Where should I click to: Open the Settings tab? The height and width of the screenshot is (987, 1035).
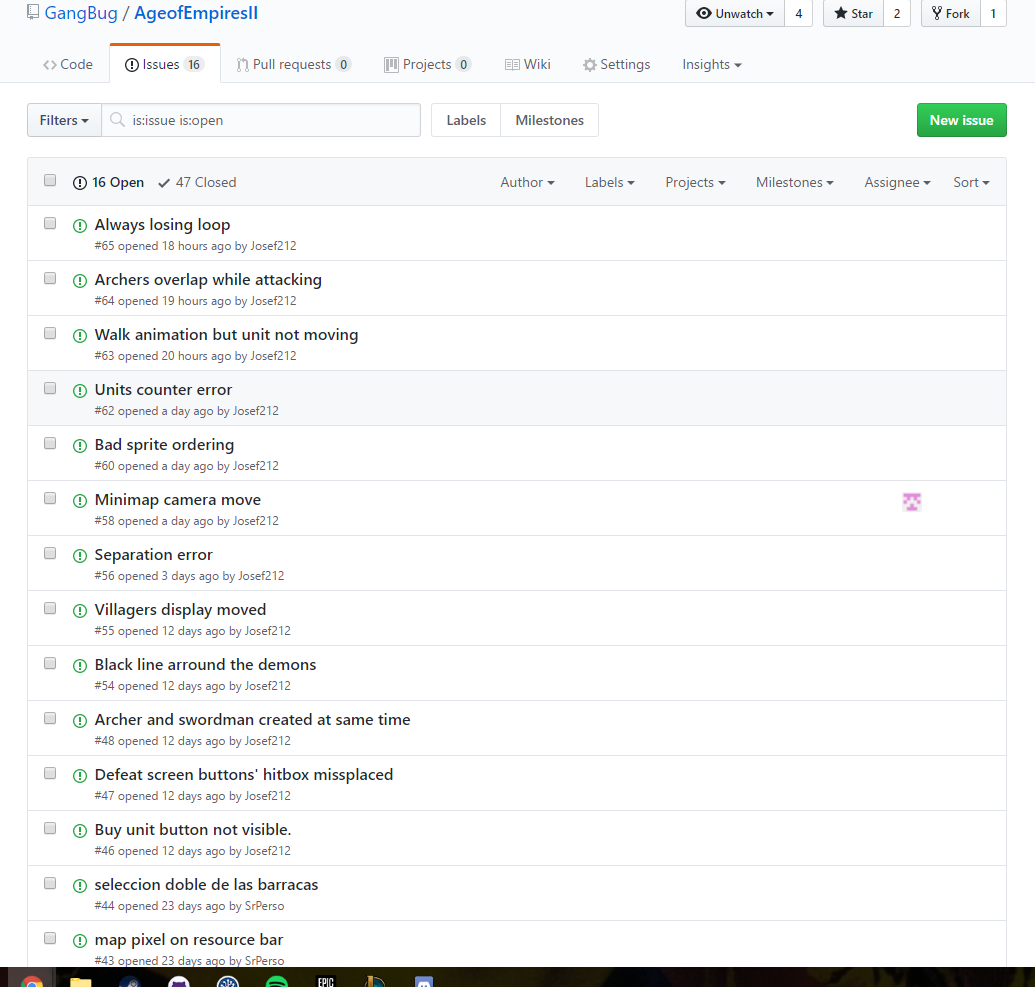(617, 65)
